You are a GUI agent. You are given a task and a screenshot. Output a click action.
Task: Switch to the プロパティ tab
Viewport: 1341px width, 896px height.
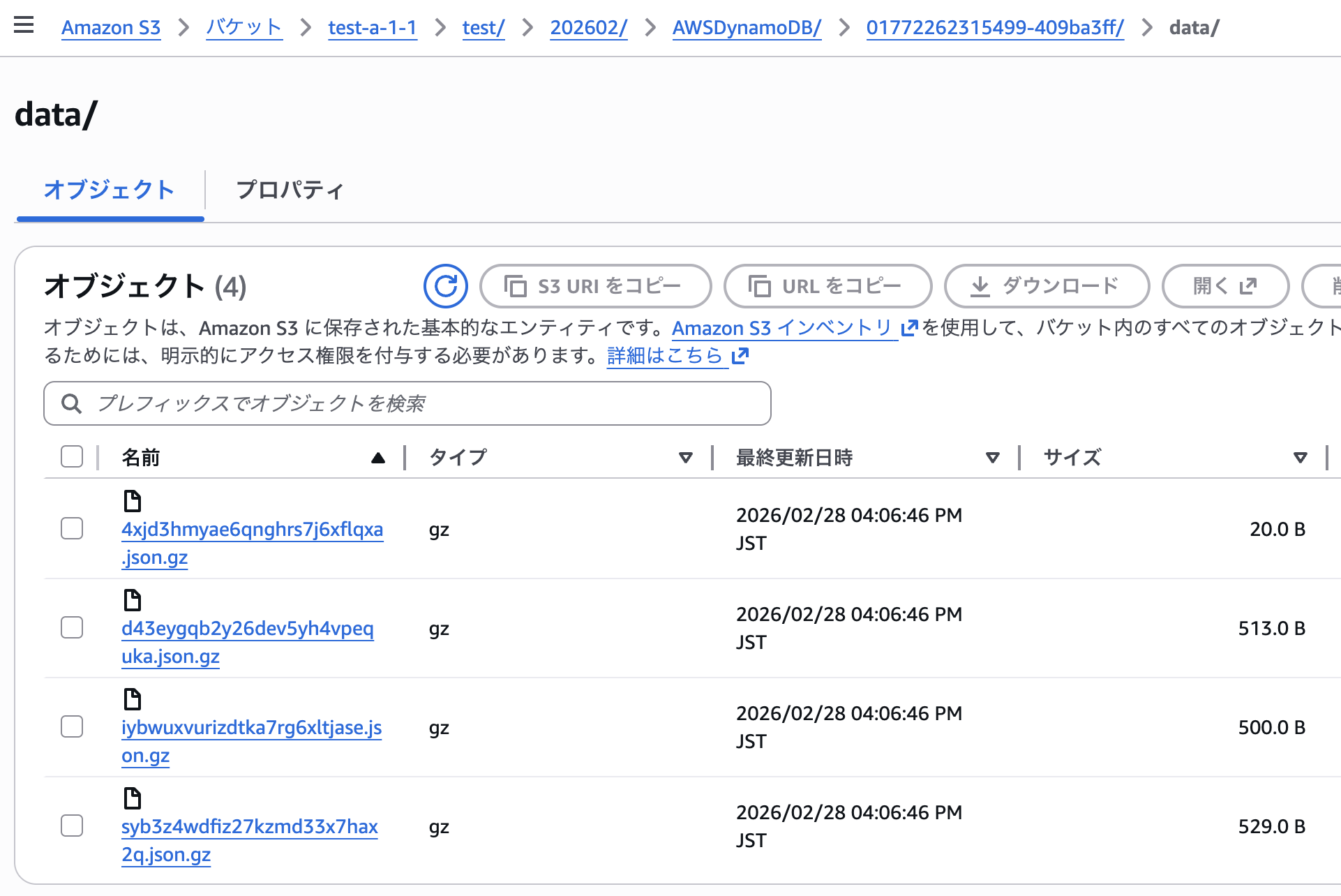[x=290, y=190]
